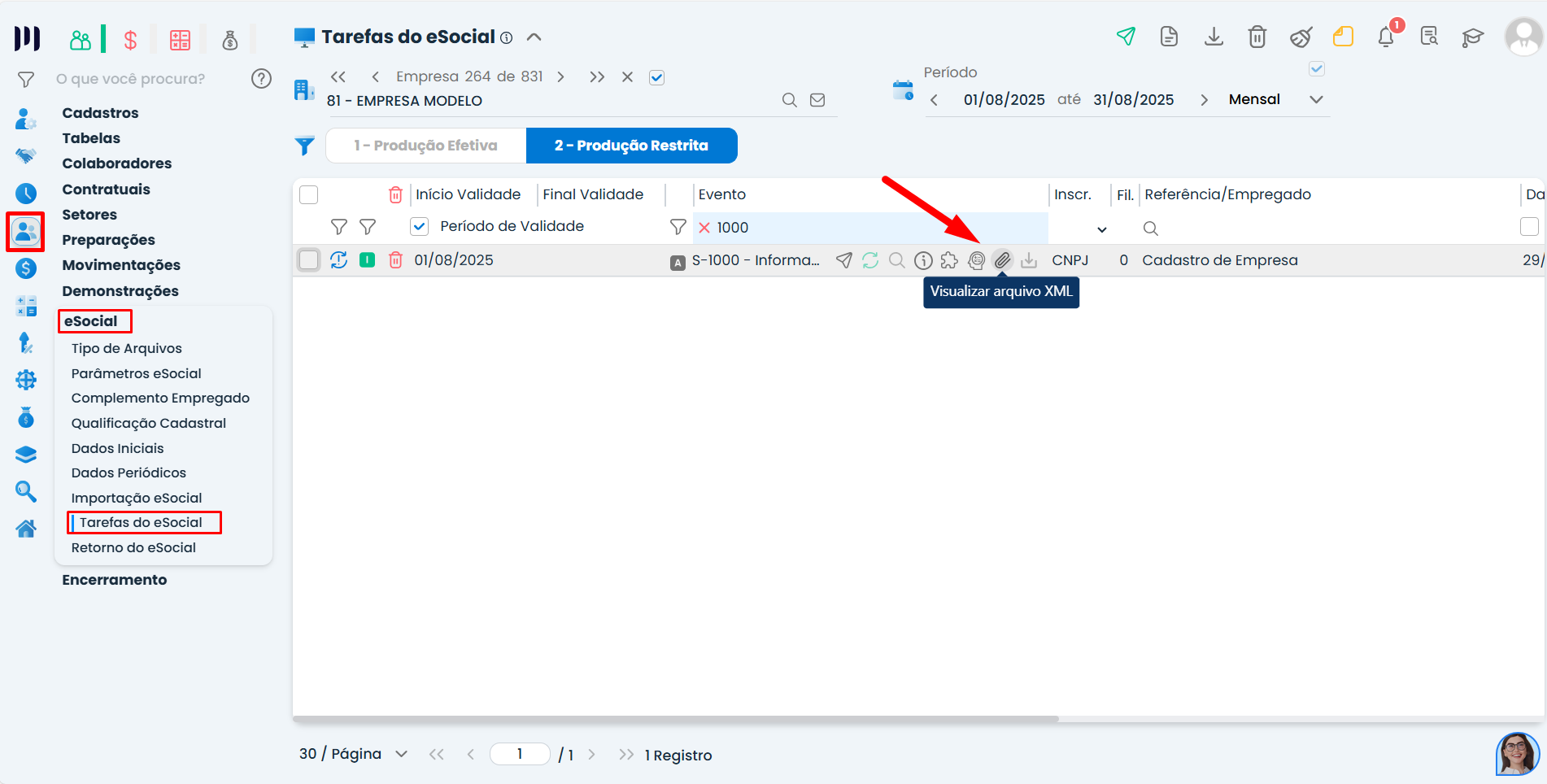1547x784 pixels.
Task: Click the document icon in top toolbar
Action: [x=1169, y=37]
